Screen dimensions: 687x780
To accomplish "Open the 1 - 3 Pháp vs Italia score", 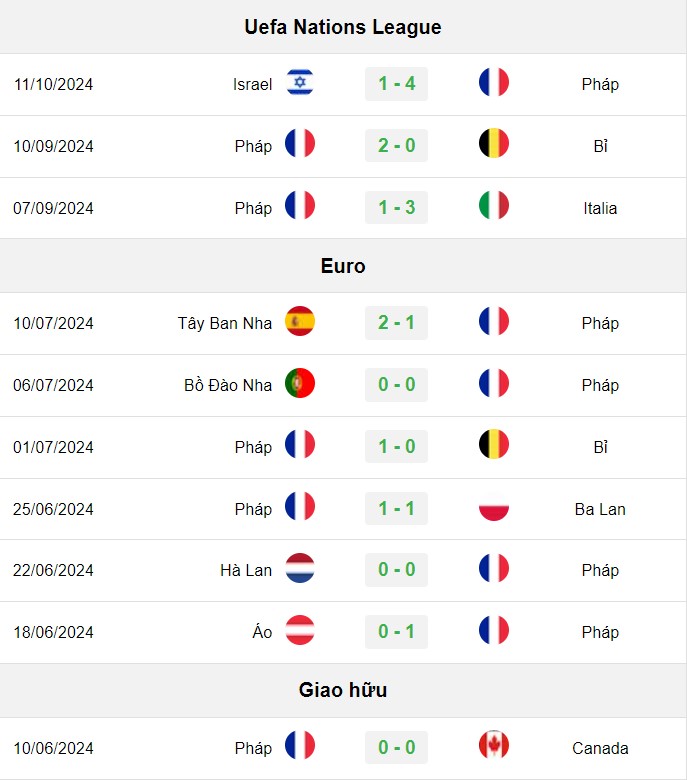I will (396, 207).
